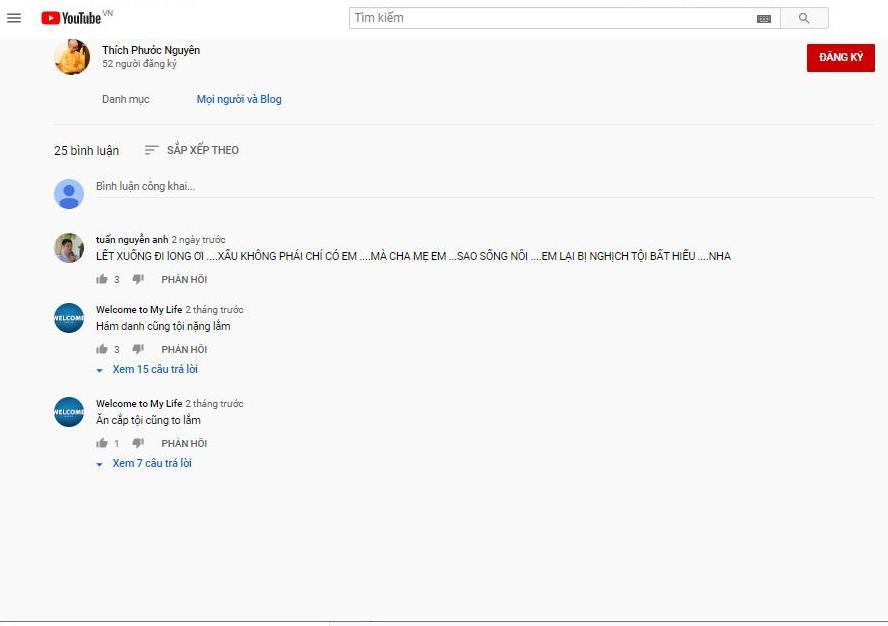This screenshot has width=888, height=626.
Task: Like tuấn nguyễn anh's comment
Action: click(x=102, y=280)
